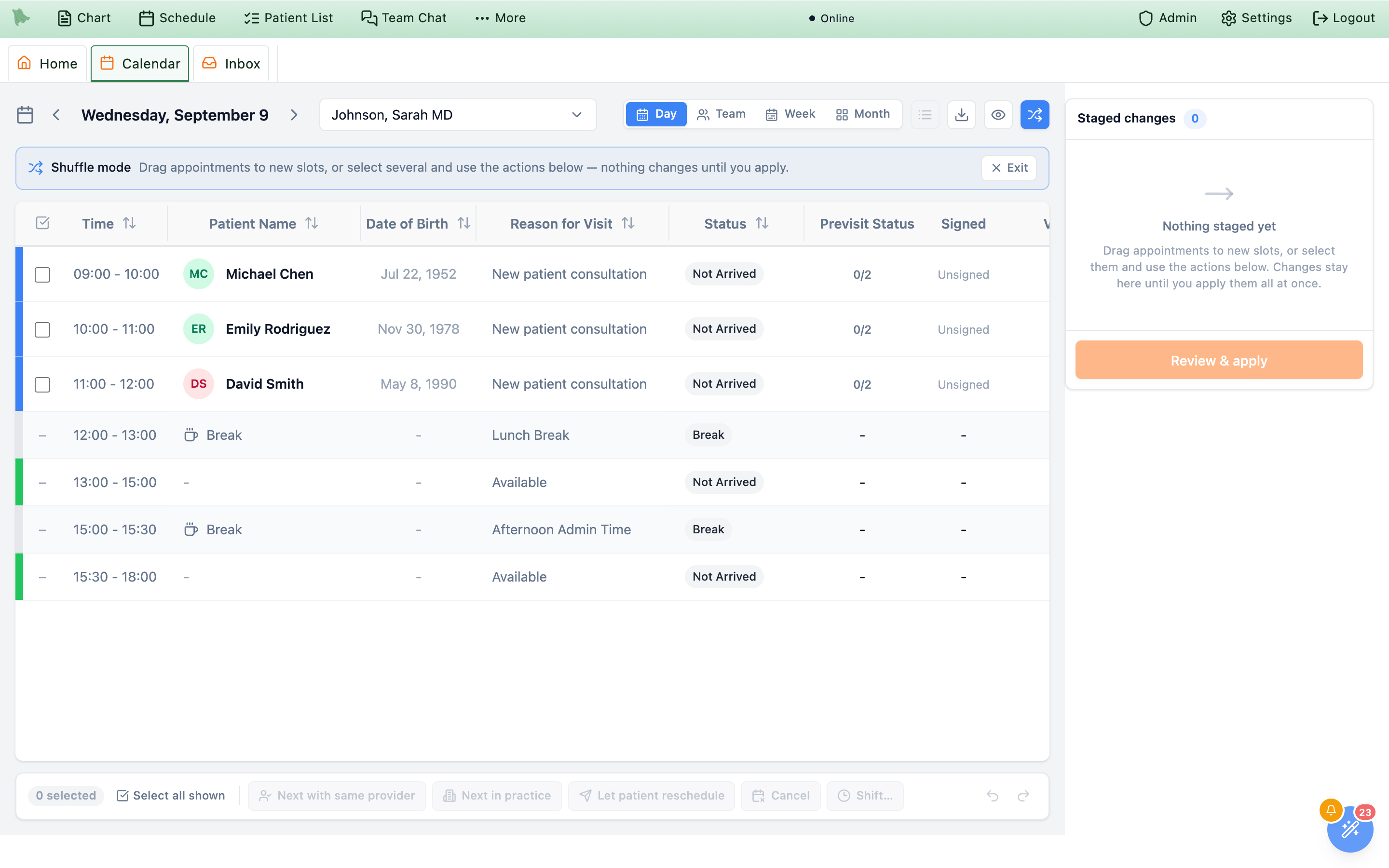Sort by Status column arrows

point(762,223)
